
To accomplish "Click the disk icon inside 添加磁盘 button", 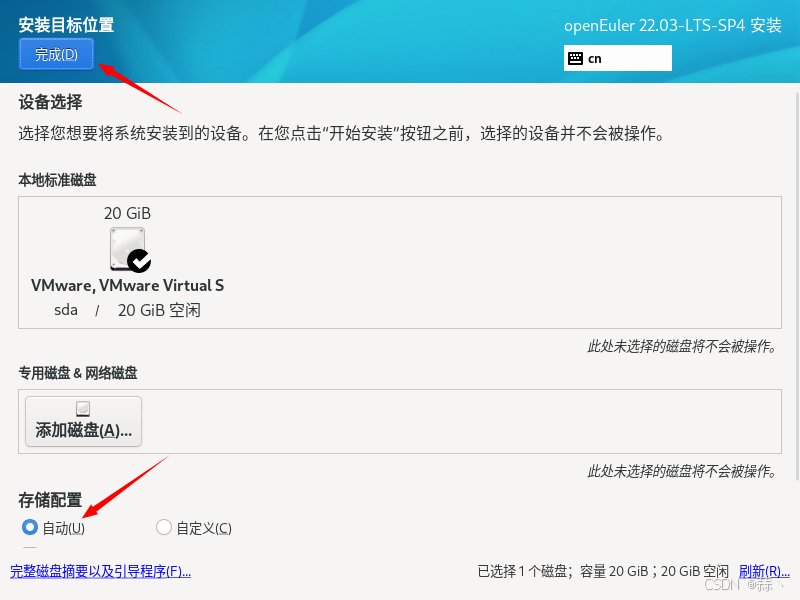I will pyautogui.click(x=82, y=407).
